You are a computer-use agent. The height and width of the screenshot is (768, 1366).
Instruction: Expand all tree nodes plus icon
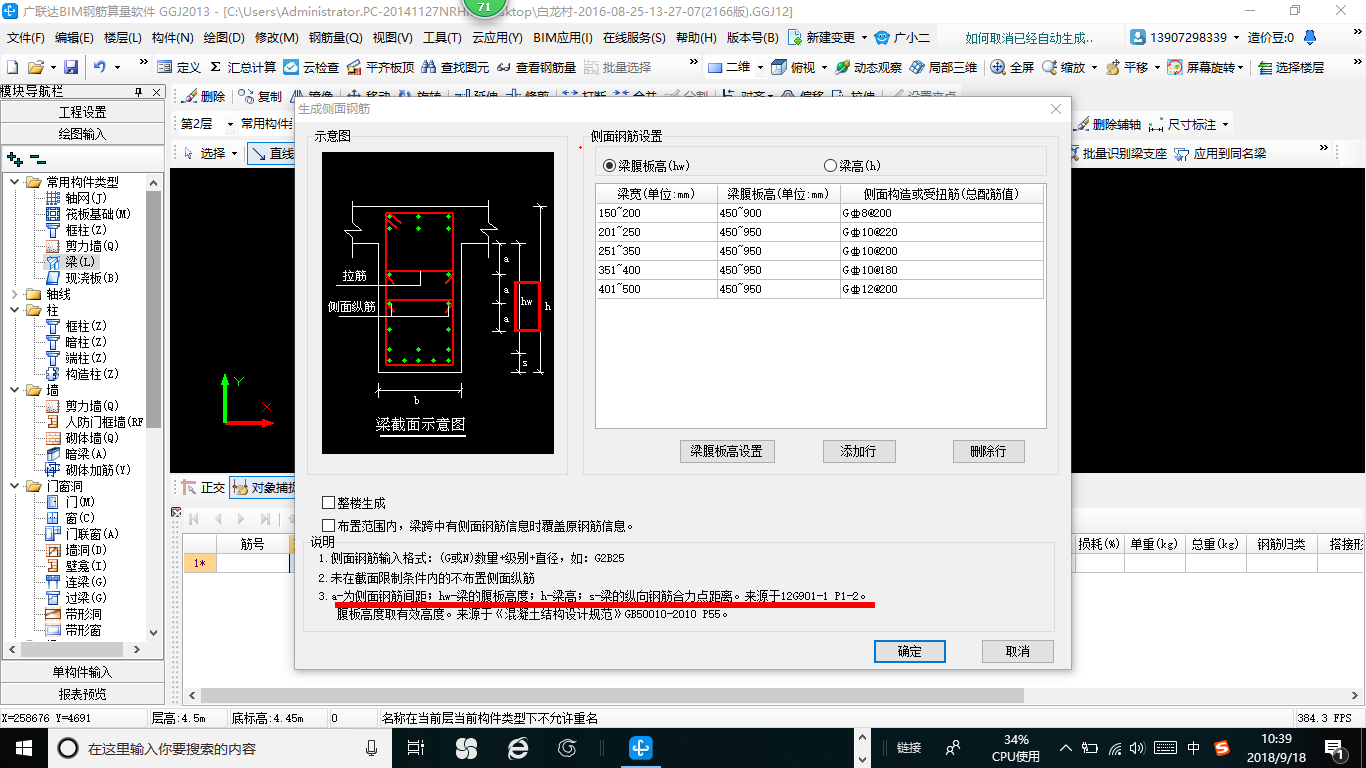(14, 158)
